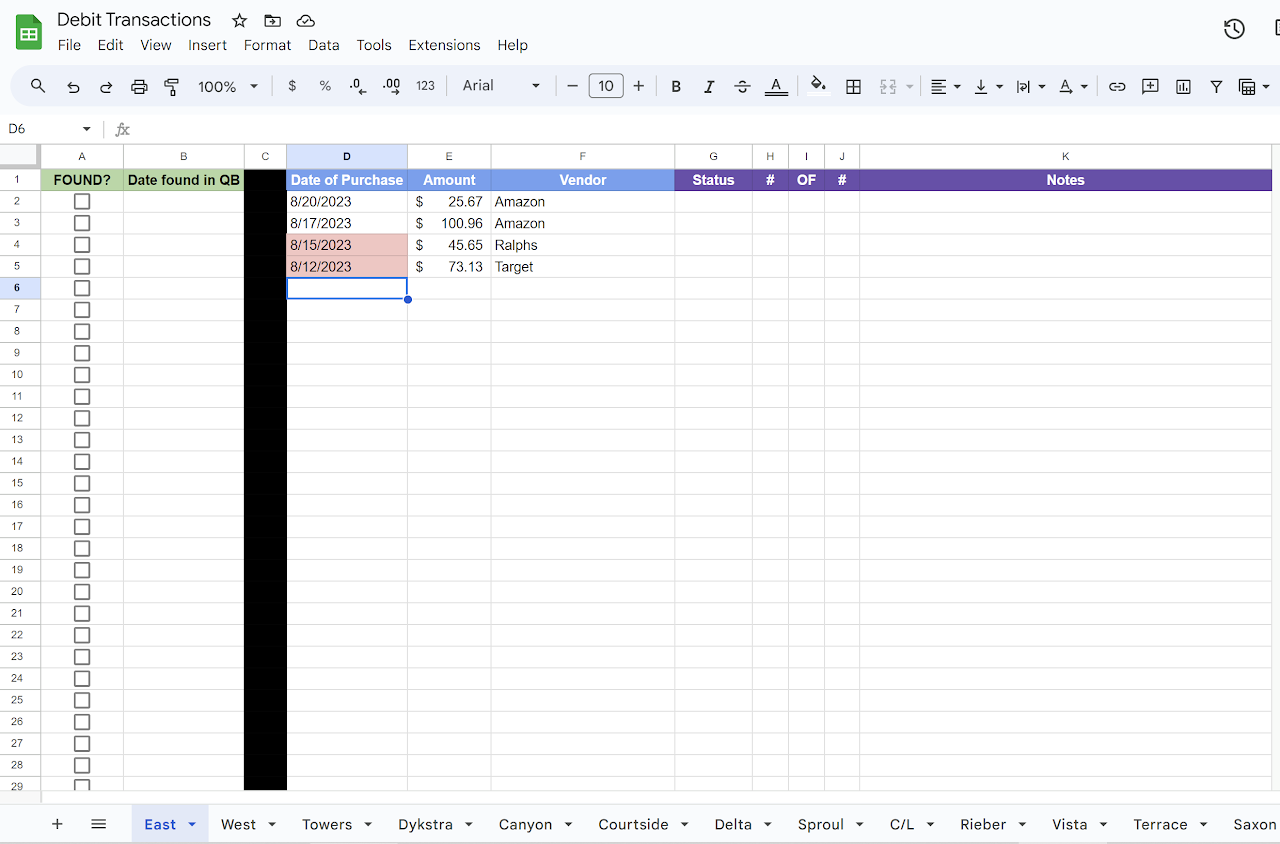Open the Data menu
The image size is (1280, 844).
tap(324, 45)
